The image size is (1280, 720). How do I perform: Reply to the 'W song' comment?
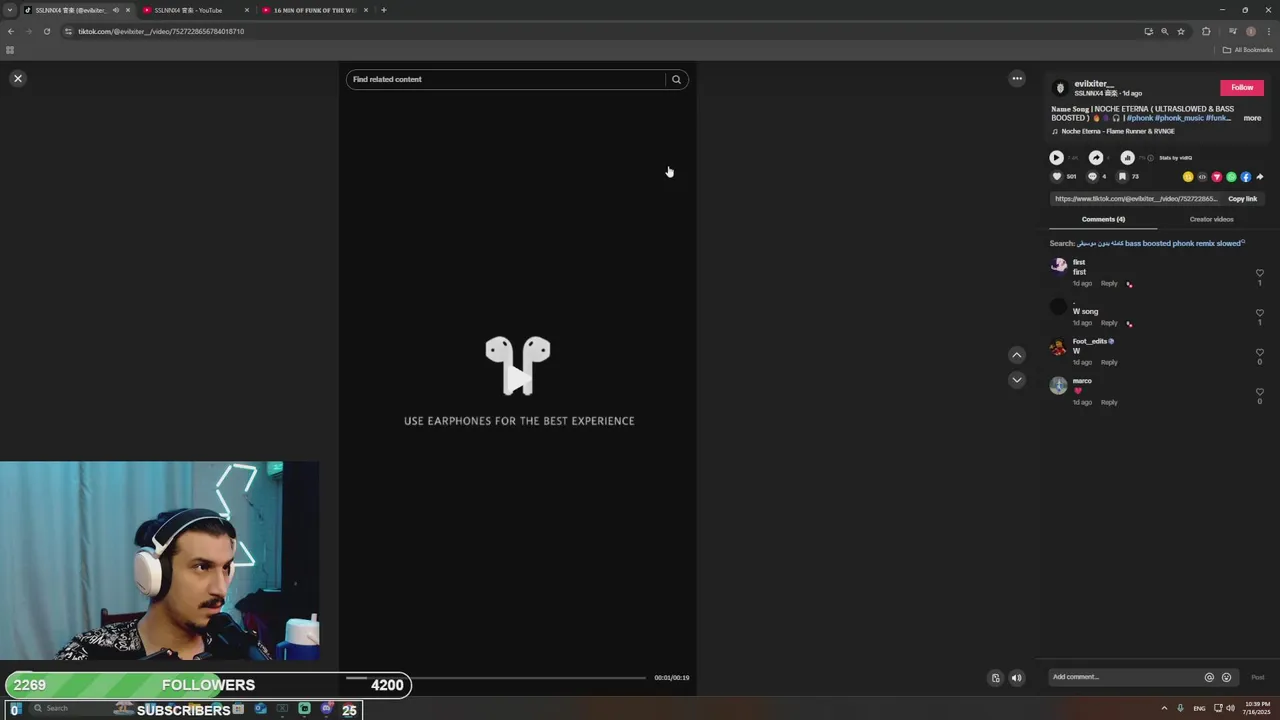click(1109, 323)
